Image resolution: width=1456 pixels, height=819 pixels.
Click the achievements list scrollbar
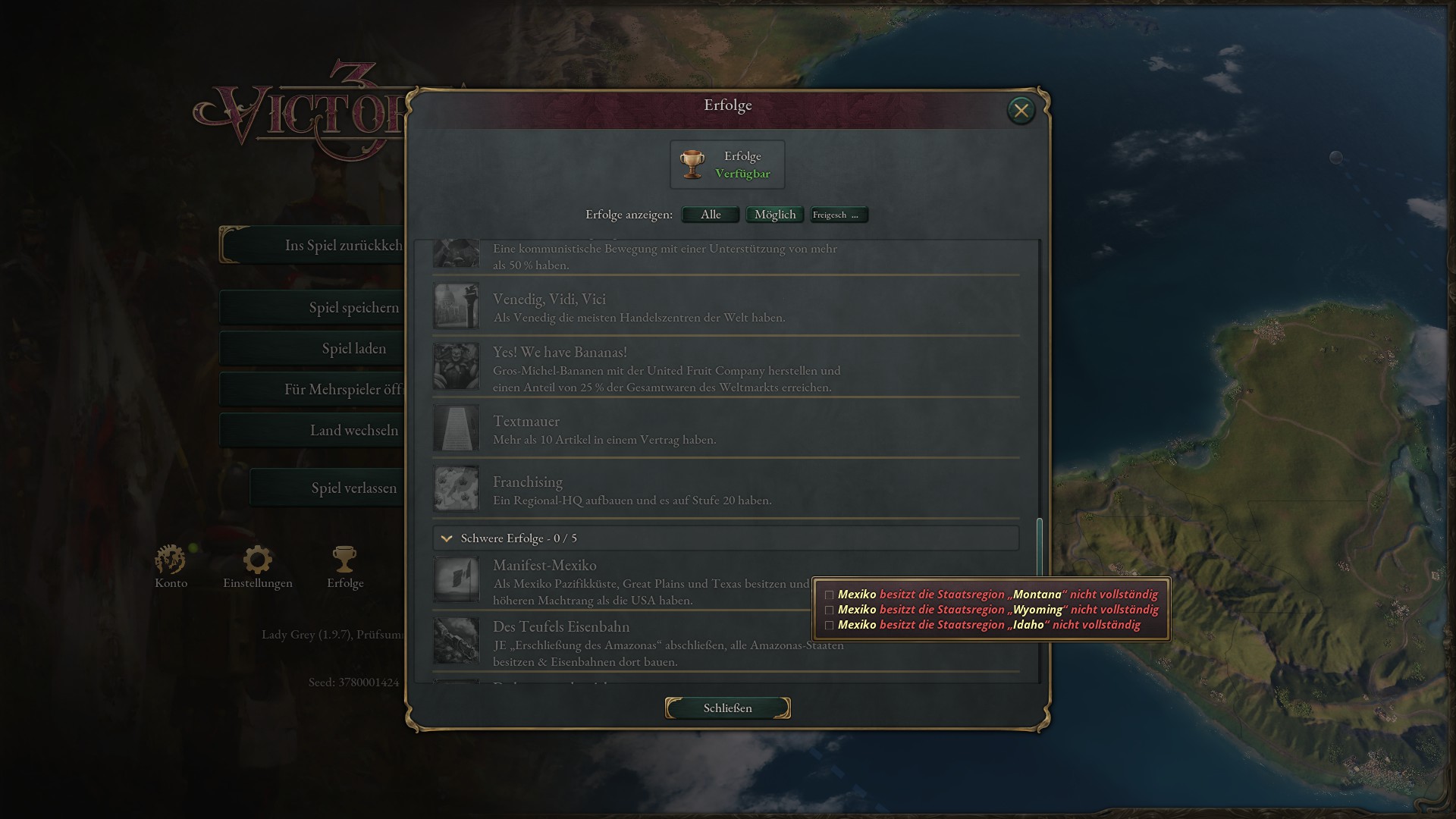point(1040,548)
